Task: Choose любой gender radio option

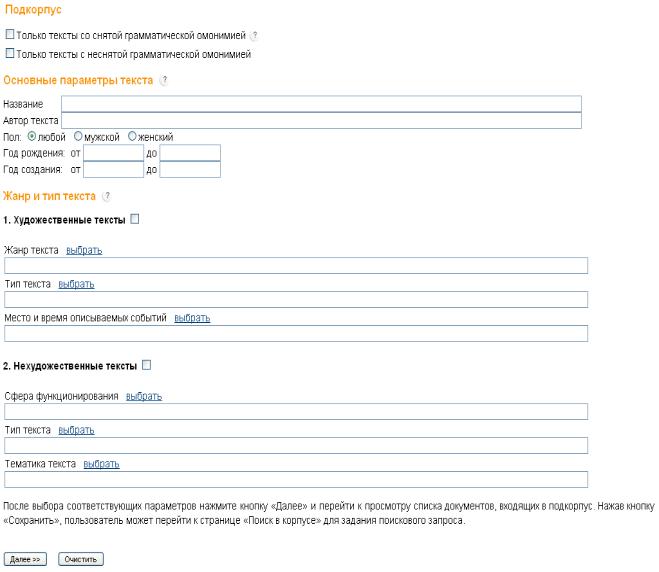Action: pos(32,136)
